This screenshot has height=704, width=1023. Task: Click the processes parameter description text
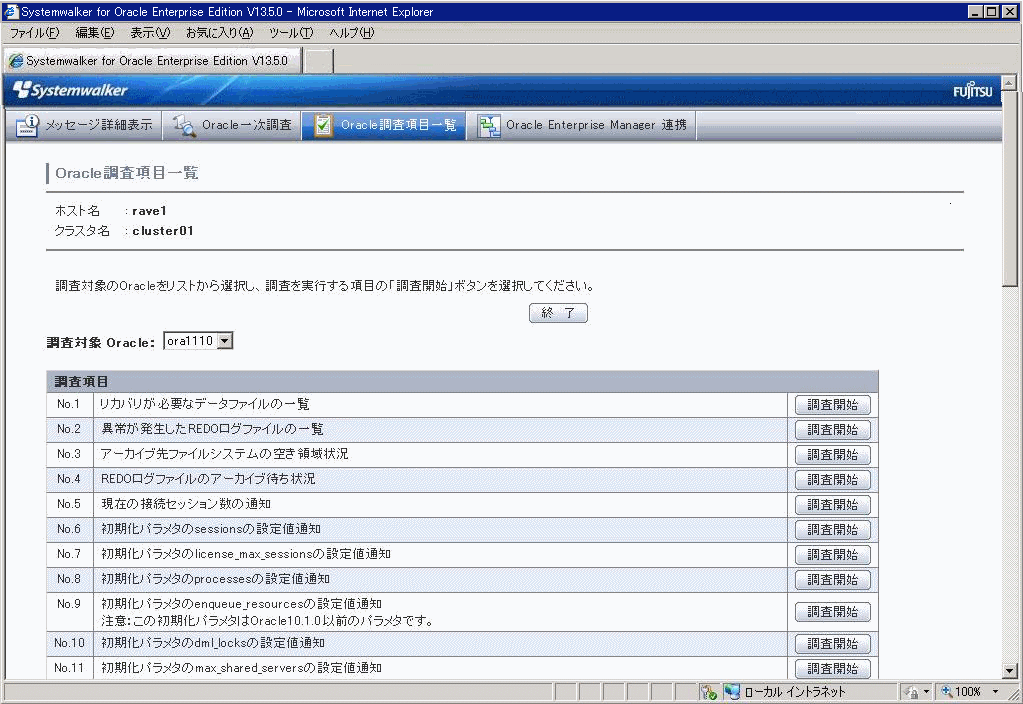215,579
